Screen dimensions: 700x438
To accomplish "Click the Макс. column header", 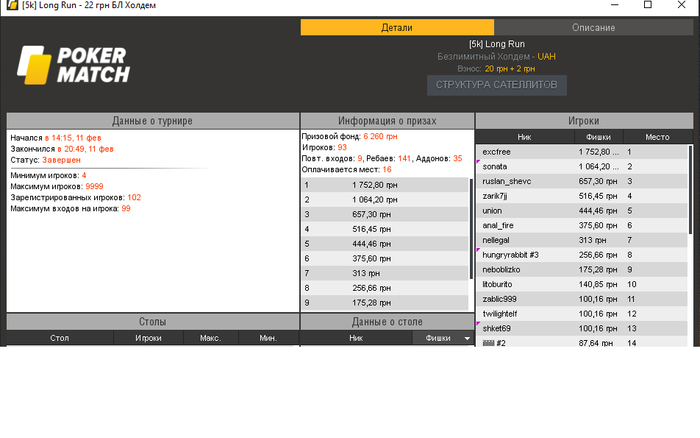I will coord(210,338).
